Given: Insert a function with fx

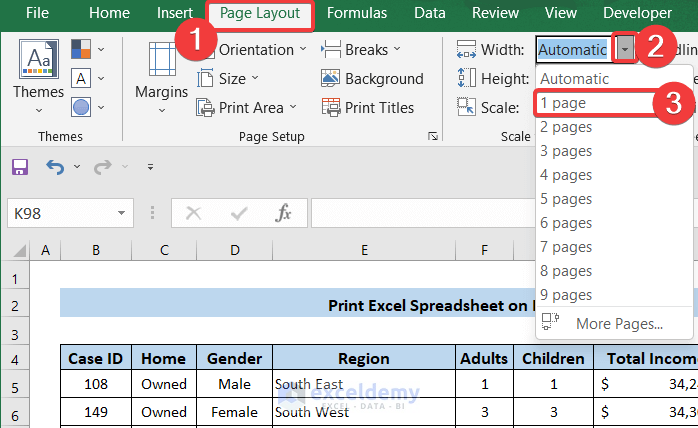Looking at the screenshot, I should pos(284,213).
